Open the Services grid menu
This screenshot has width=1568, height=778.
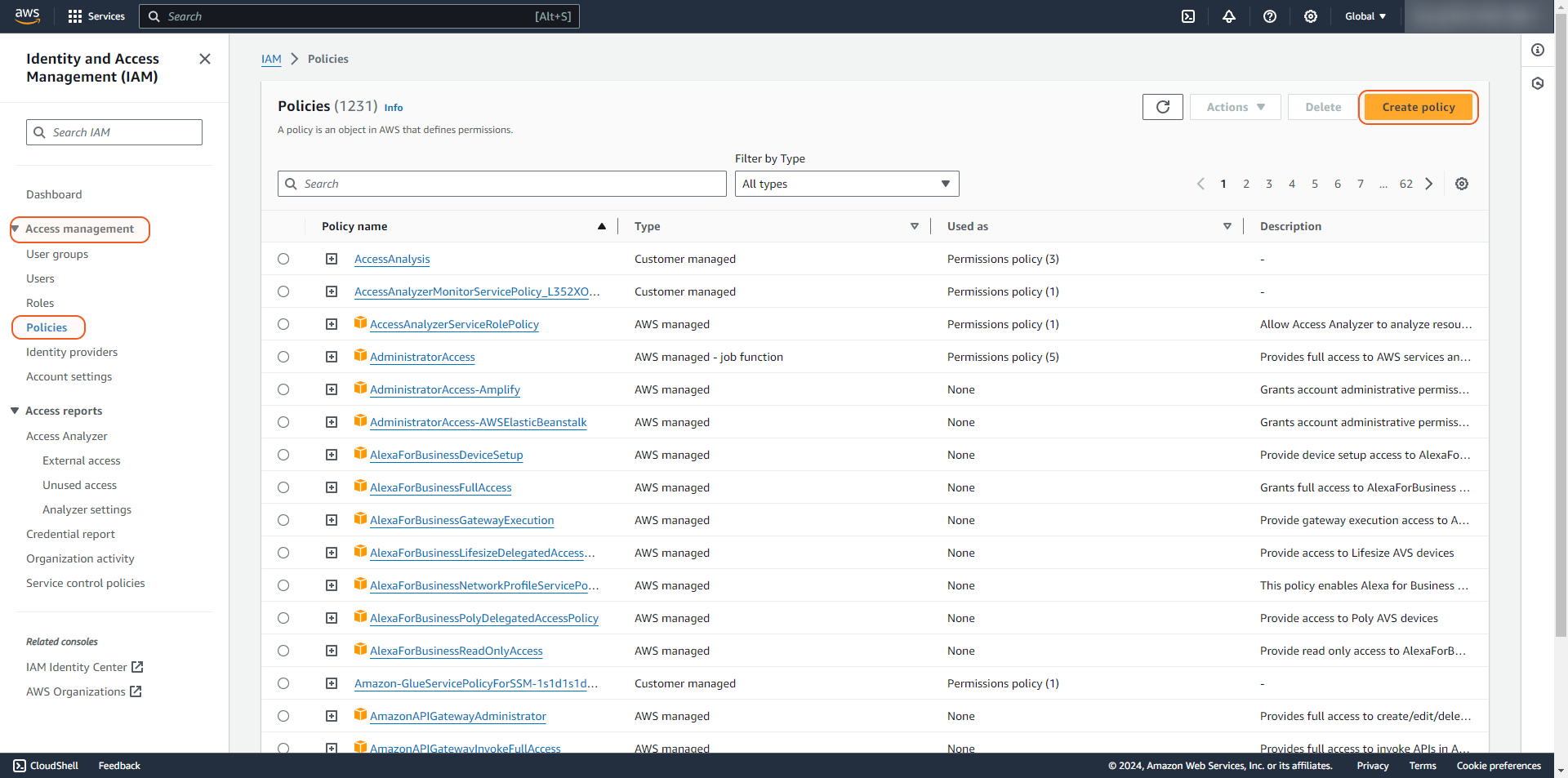click(96, 16)
